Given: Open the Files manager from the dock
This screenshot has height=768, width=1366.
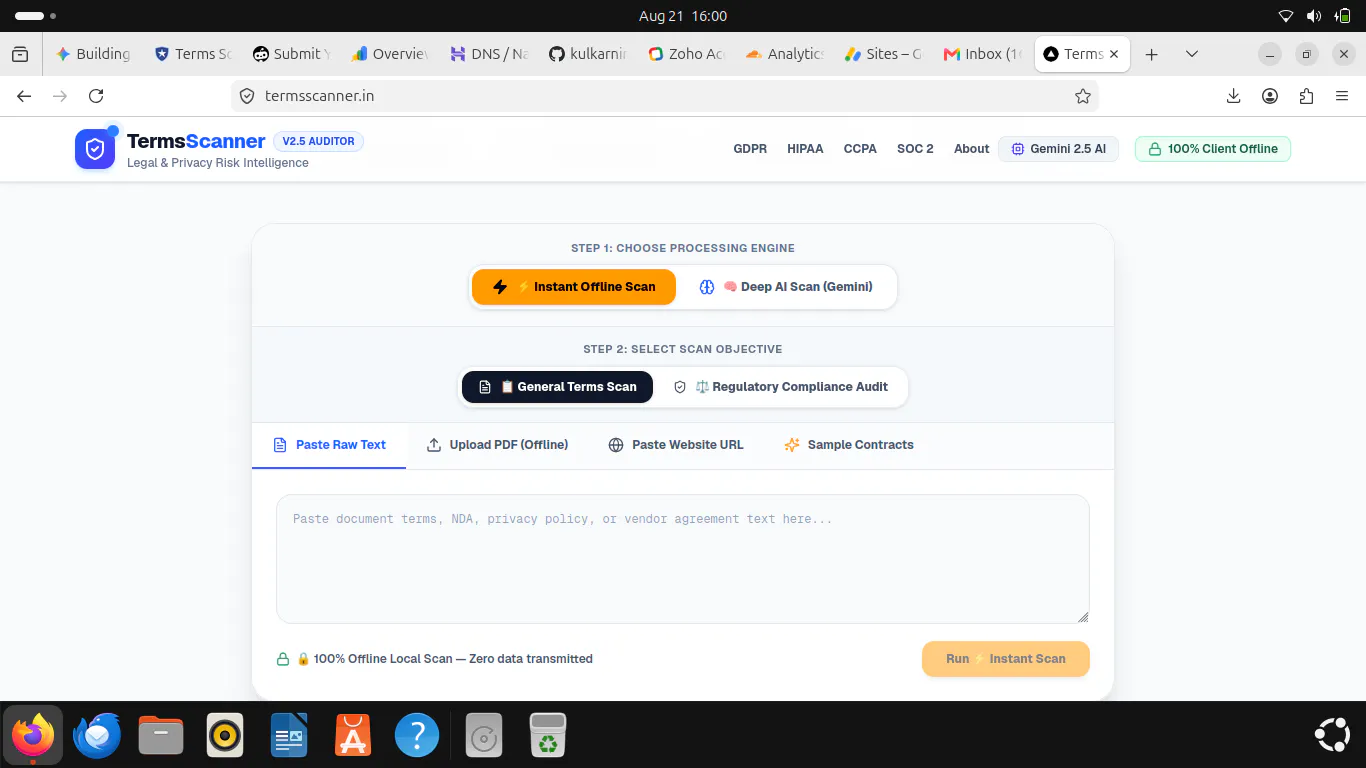Looking at the screenshot, I should [x=161, y=736].
